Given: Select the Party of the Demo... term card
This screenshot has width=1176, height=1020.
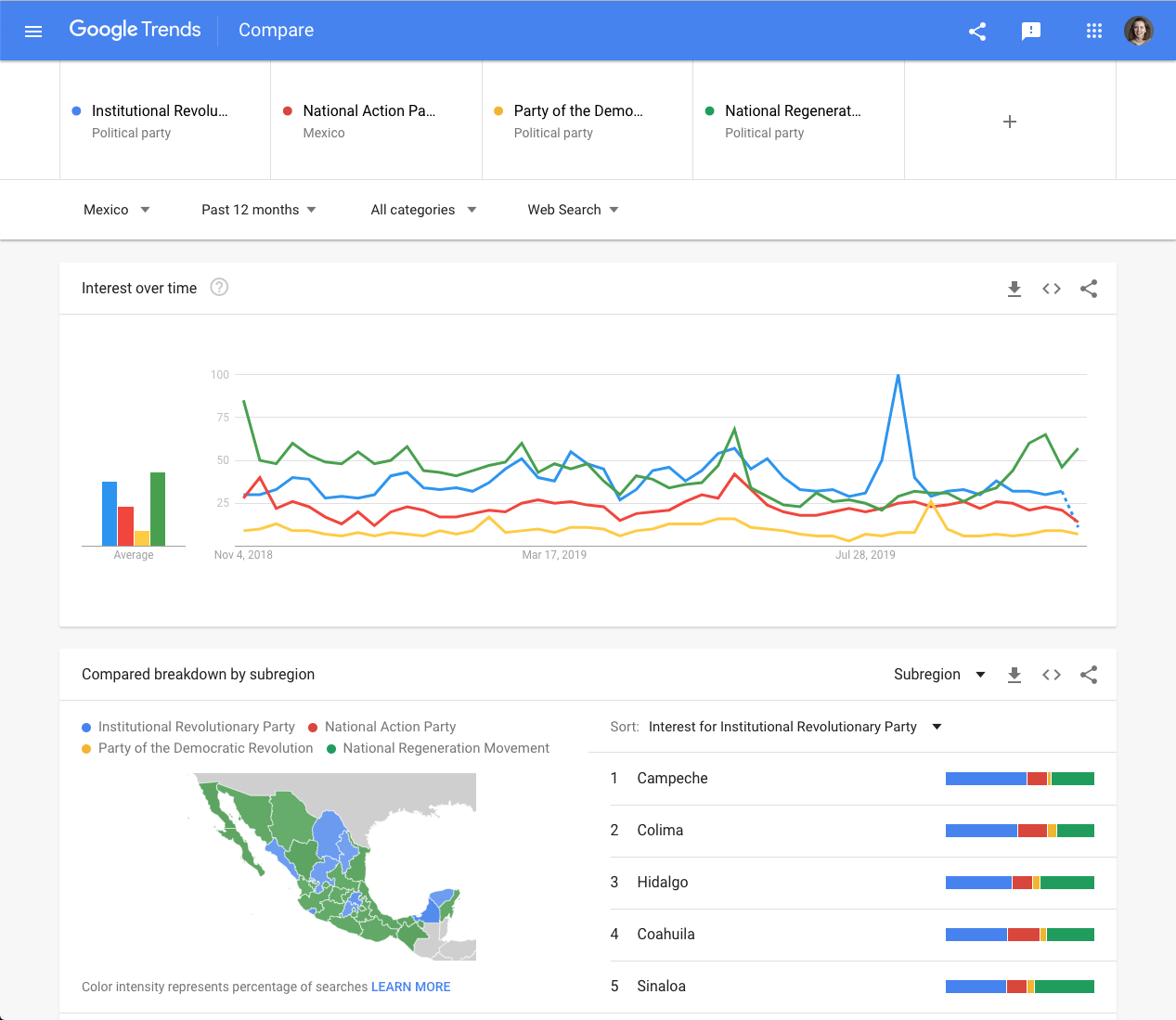Looking at the screenshot, I should coord(588,121).
